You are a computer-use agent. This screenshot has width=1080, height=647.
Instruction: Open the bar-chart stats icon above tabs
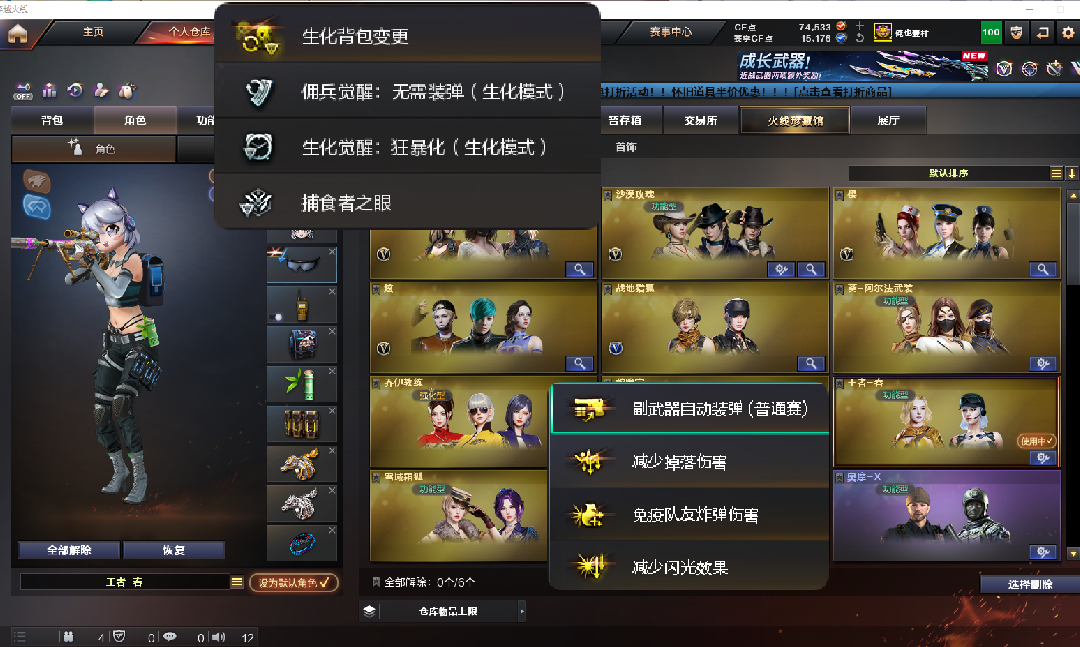click(50, 90)
